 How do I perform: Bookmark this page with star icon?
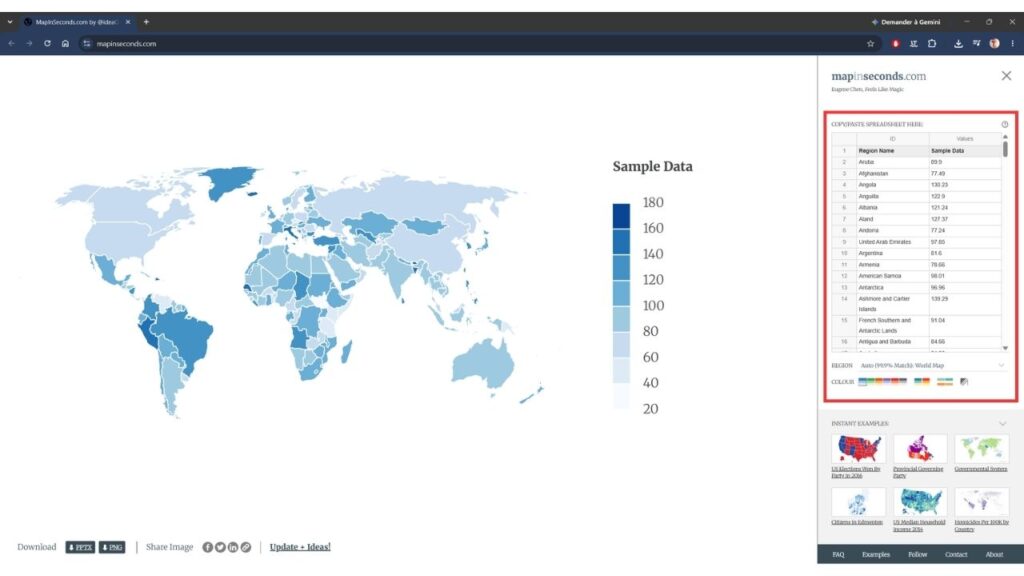coord(871,44)
